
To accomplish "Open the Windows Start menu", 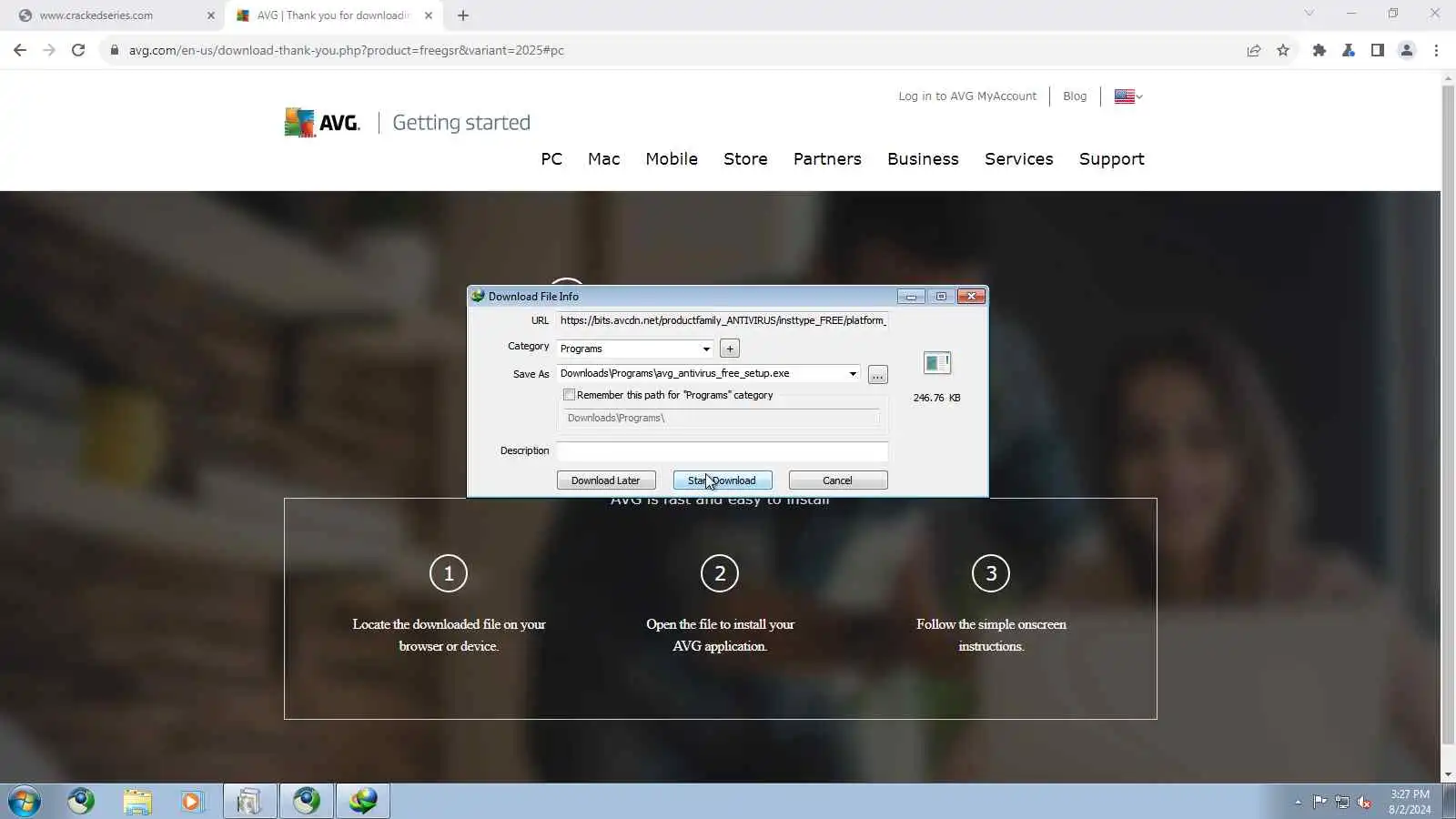I will (25, 802).
